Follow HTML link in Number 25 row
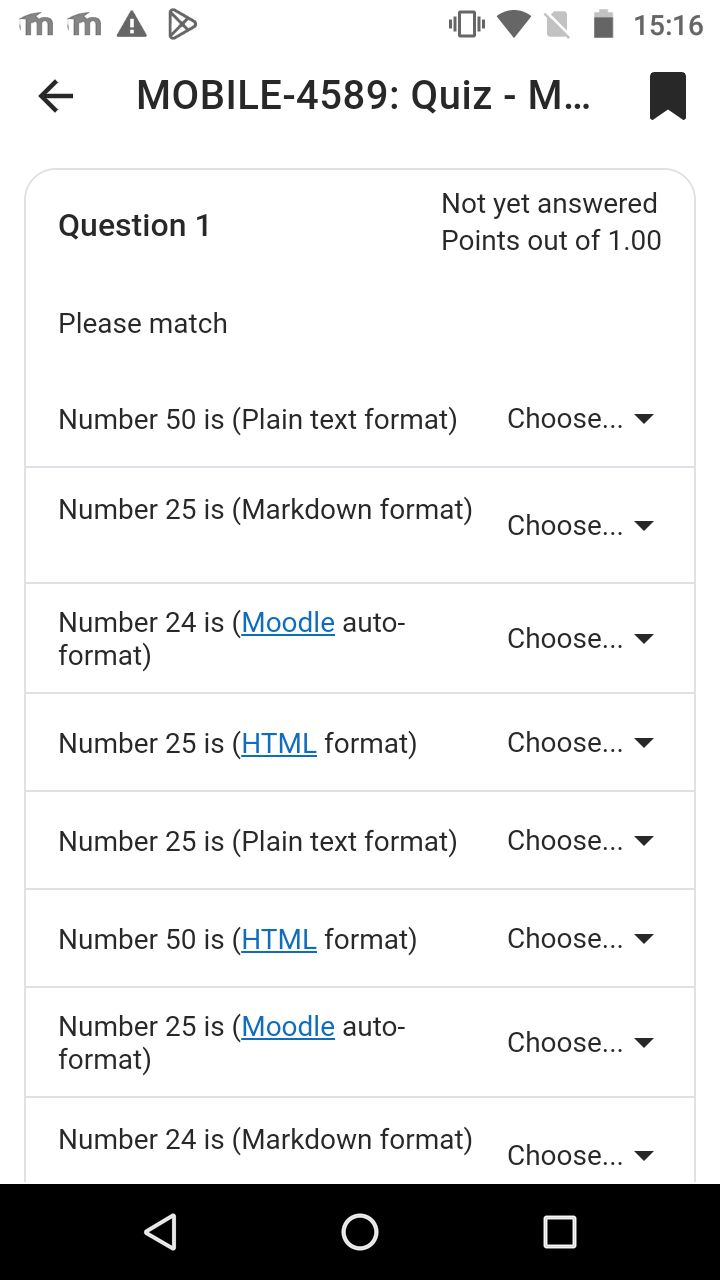 pyautogui.click(x=279, y=743)
